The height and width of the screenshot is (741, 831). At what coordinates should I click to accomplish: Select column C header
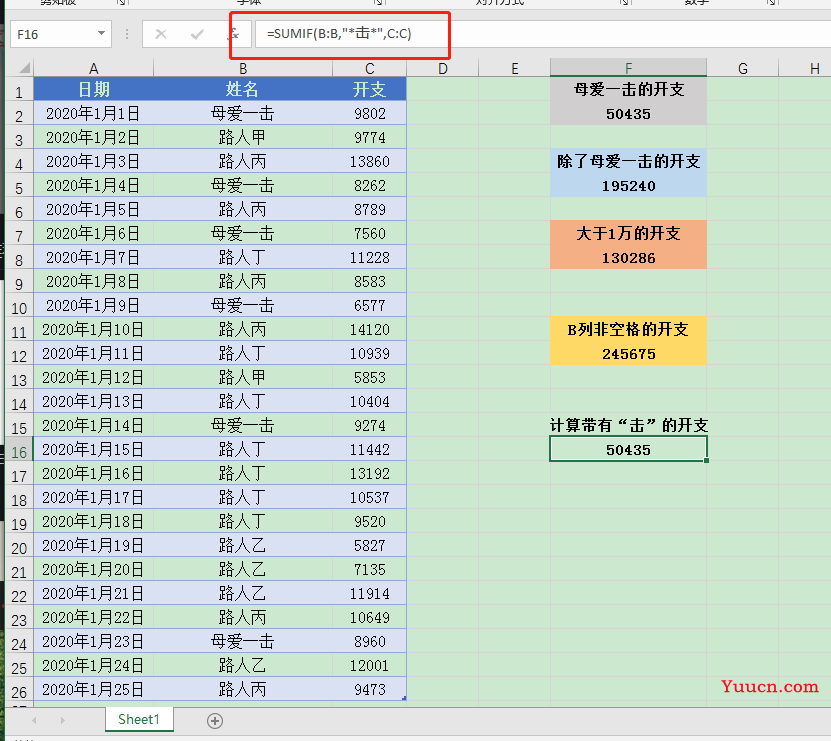[x=369, y=68]
